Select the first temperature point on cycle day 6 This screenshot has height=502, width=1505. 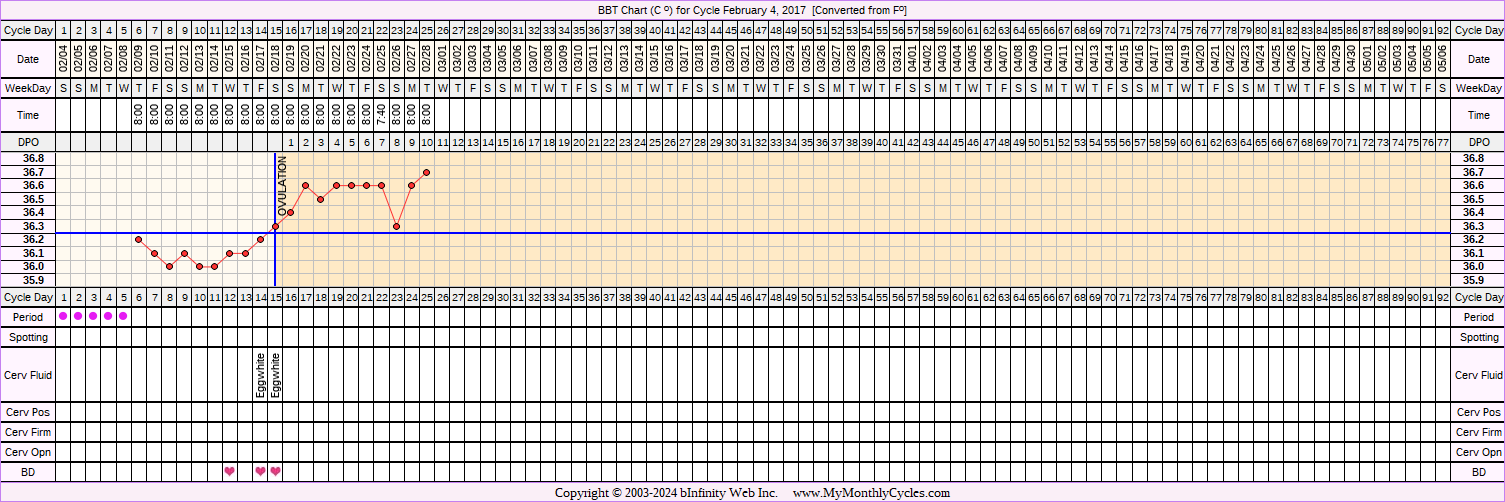point(139,240)
